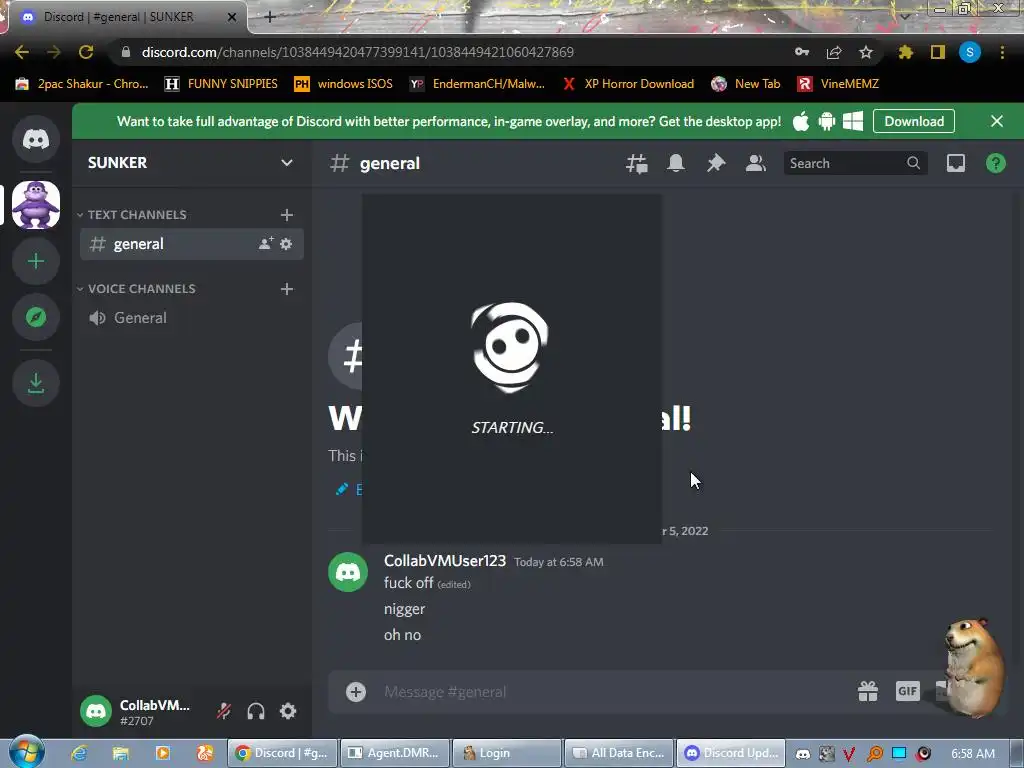
Task: Open Chrome profile S avatar
Action: tap(970, 52)
